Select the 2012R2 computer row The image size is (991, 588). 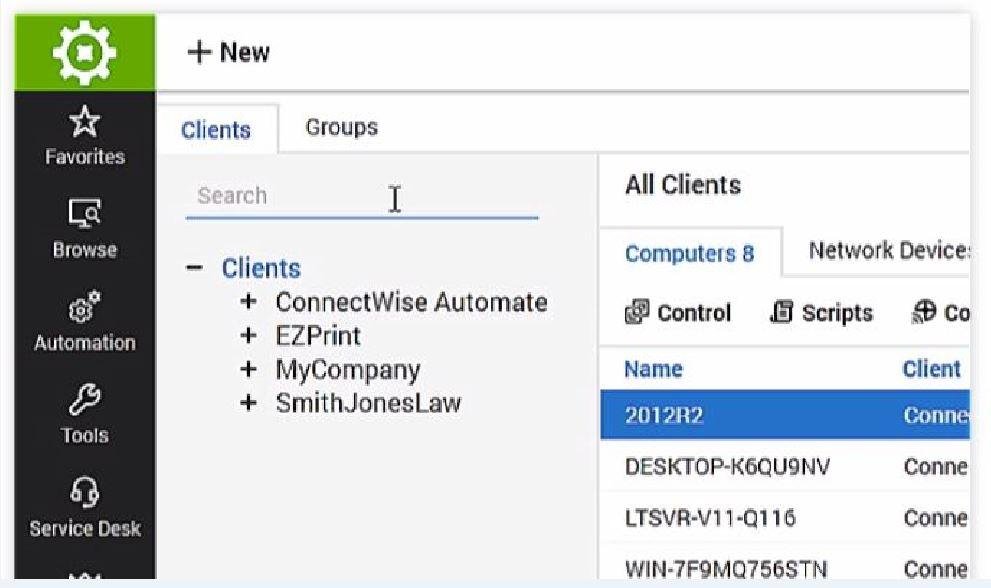point(700,416)
